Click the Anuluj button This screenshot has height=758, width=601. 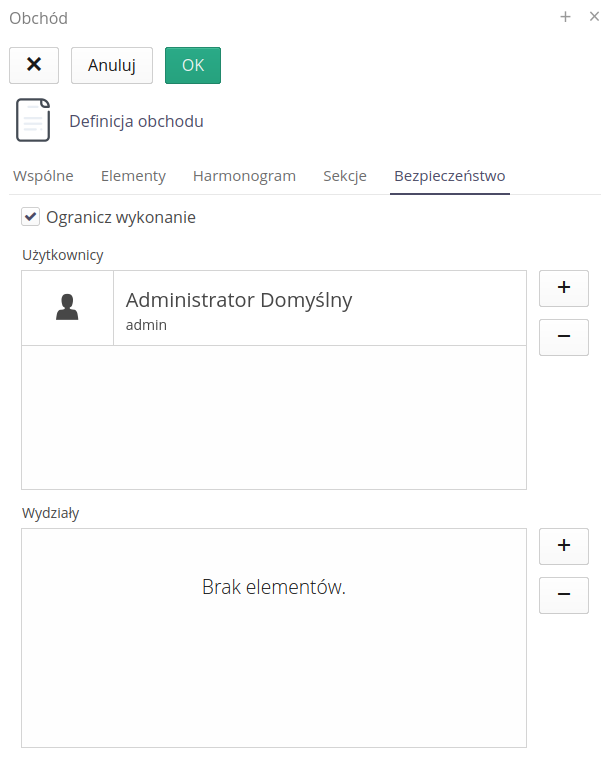[111, 65]
